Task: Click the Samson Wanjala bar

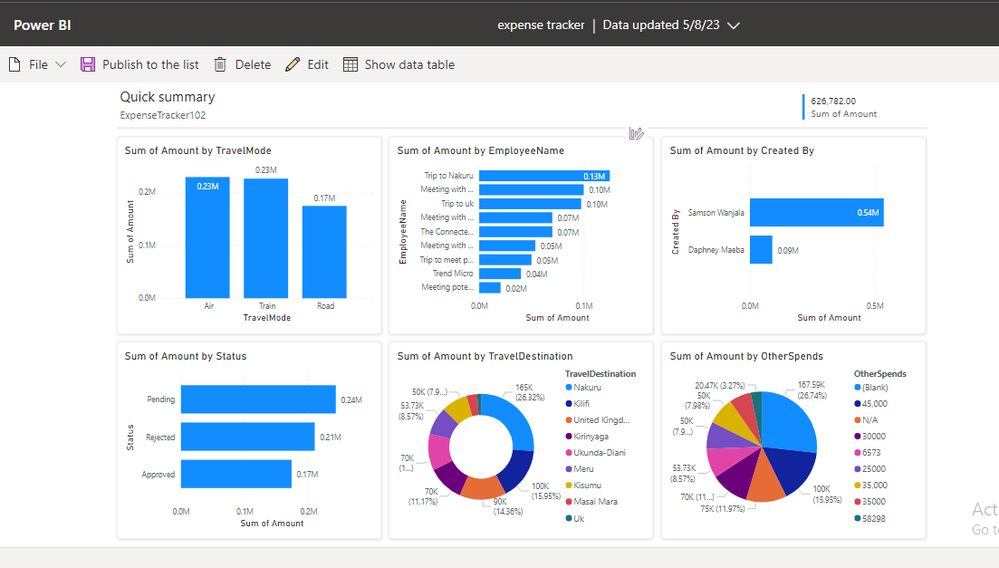Action: coord(817,212)
